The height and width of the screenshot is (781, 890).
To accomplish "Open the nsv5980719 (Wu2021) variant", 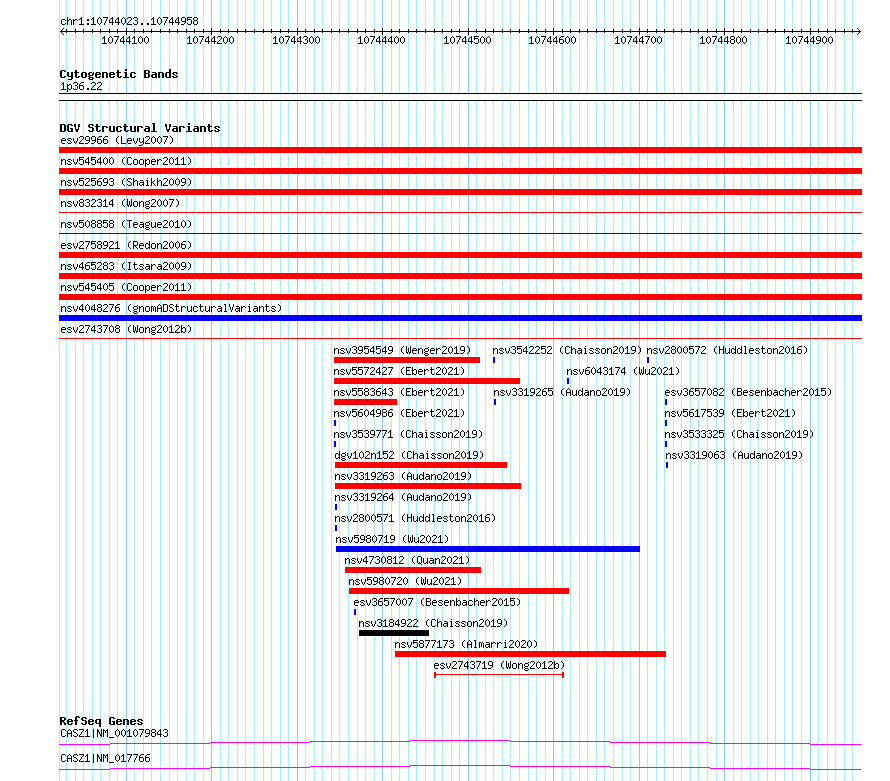I will point(392,539).
